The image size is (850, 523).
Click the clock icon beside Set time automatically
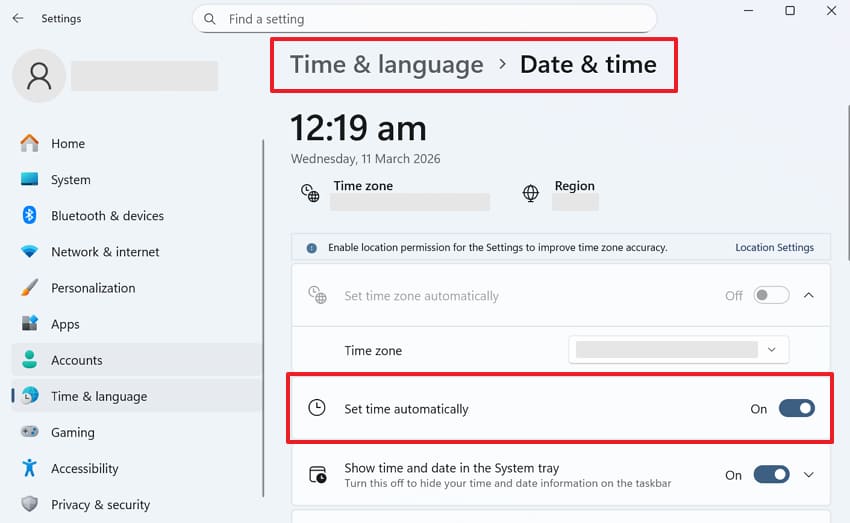coord(317,408)
